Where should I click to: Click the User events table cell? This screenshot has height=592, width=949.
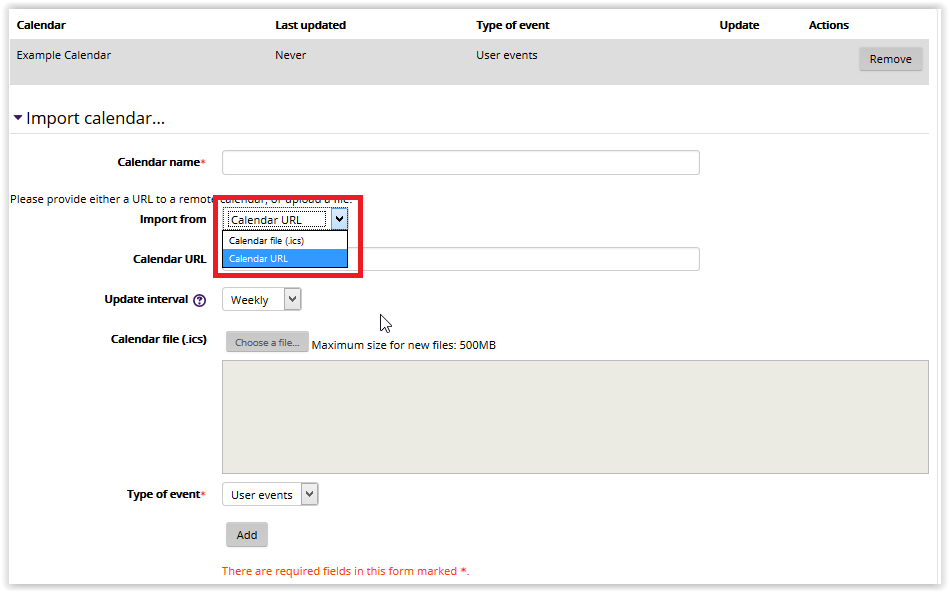[x=507, y=55]
